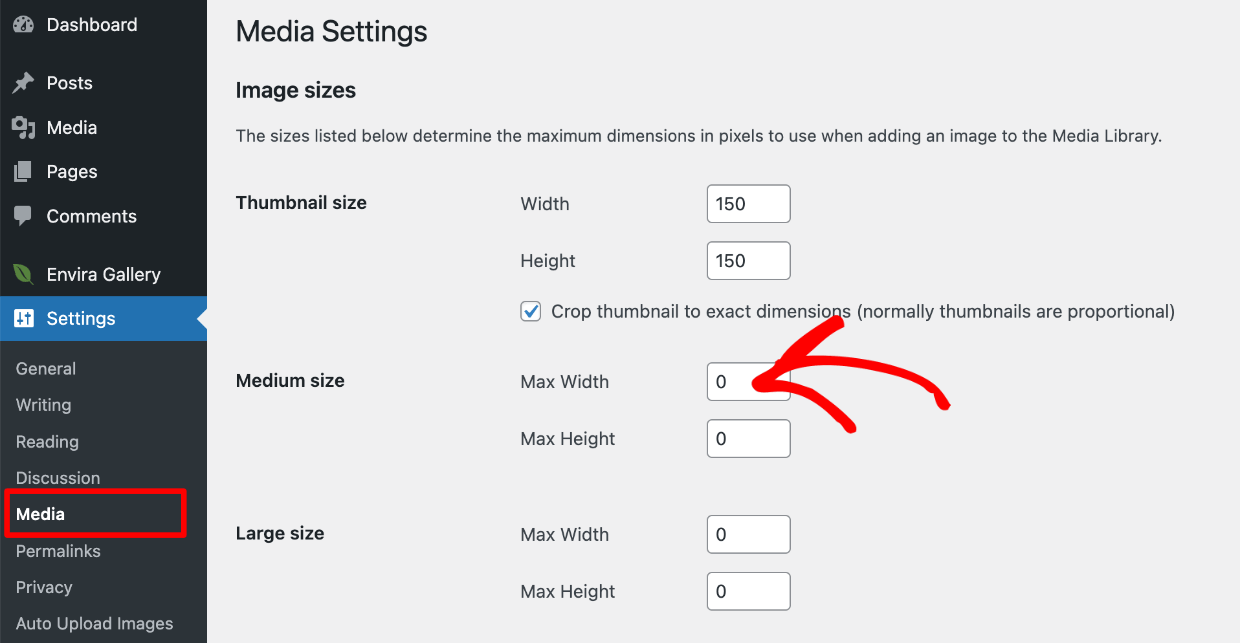Open the Media library icon
The width and height of the screenshot is (1240, 643).
click(x=22, y=127)
